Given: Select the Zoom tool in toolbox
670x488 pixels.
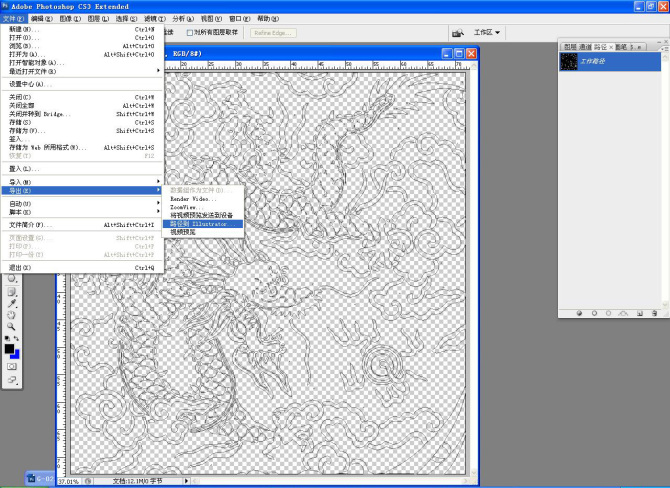Looking at the screenshot, I should 10,326.
